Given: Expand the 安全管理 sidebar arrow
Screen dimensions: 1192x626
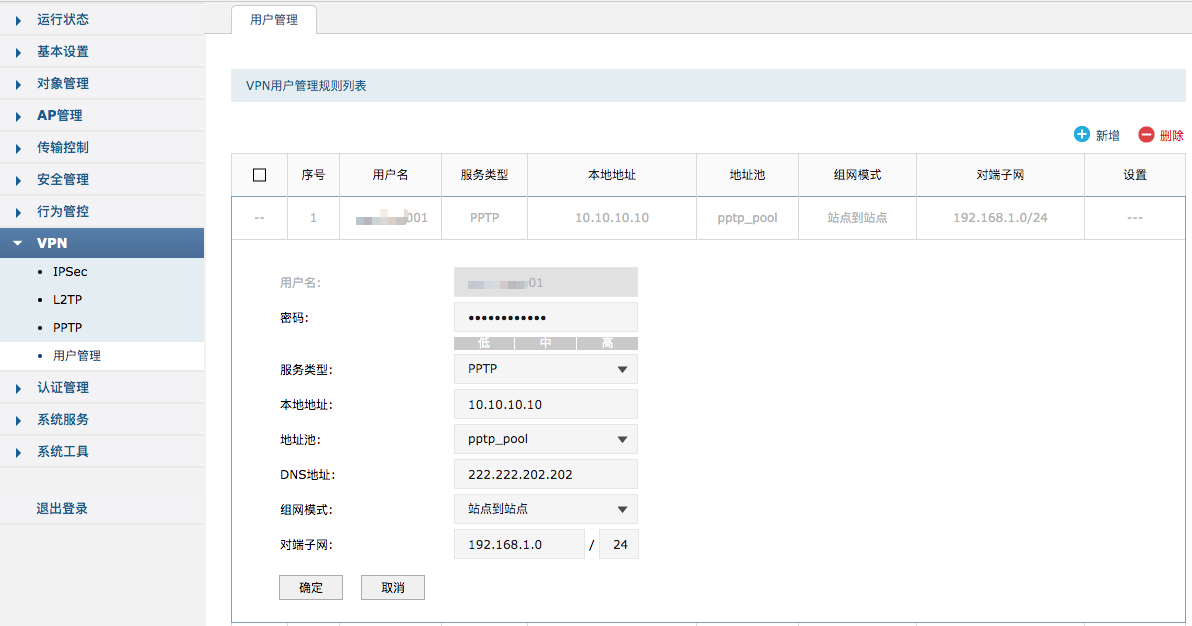Looking at the screenshot, I should (19, 180).
